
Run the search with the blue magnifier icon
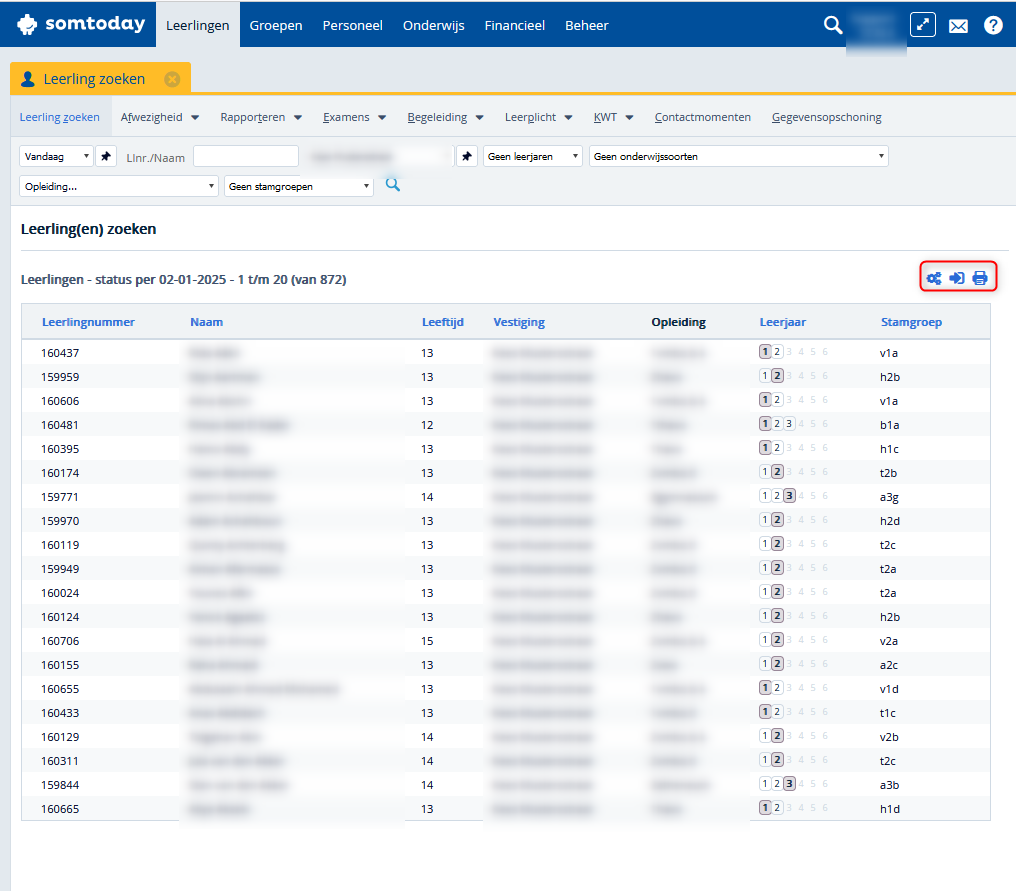click(393, 185)
